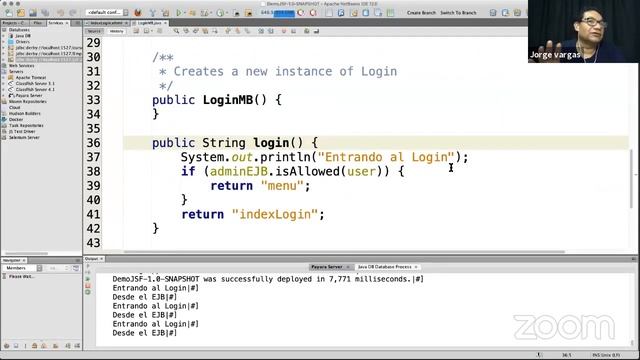Click the Build Project hammer icon
This screenshot has height=360, width=640.
(x=153, y=13)
